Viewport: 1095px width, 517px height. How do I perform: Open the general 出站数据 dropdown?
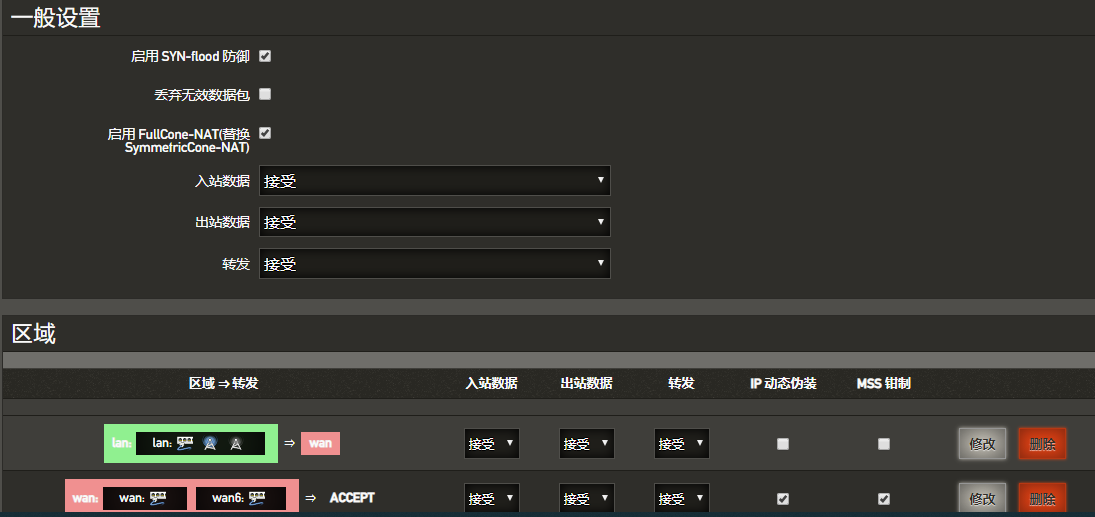[434, 222]
